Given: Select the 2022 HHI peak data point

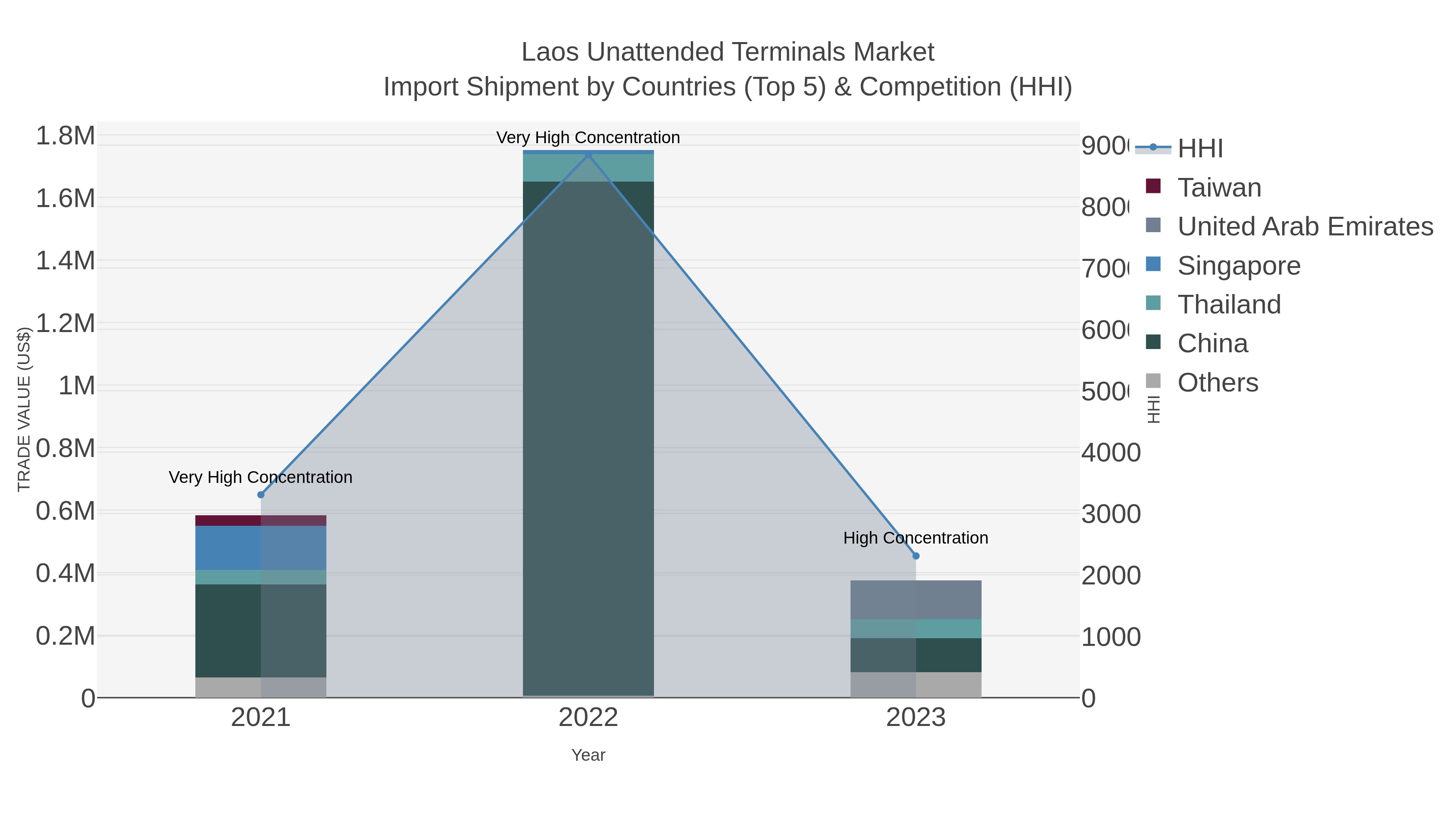Looking at the screenshot, I should pyautogui.click(x=588, y=154).
